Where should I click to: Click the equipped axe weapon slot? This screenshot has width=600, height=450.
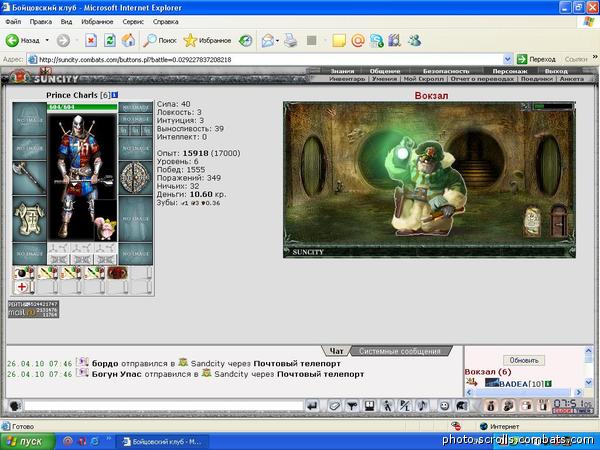tap(29, 178)
